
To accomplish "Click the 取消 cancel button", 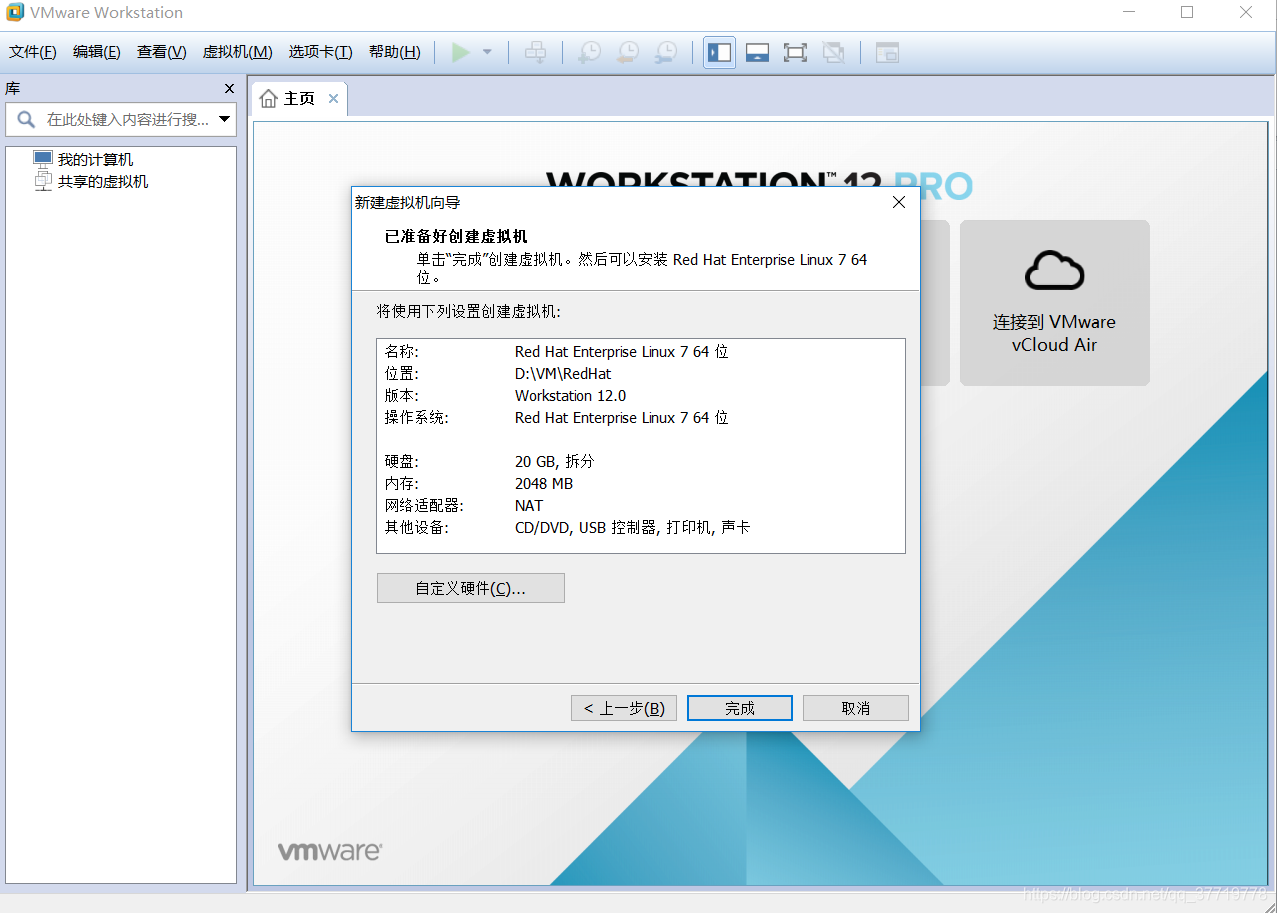I will (x=856, y=708).
